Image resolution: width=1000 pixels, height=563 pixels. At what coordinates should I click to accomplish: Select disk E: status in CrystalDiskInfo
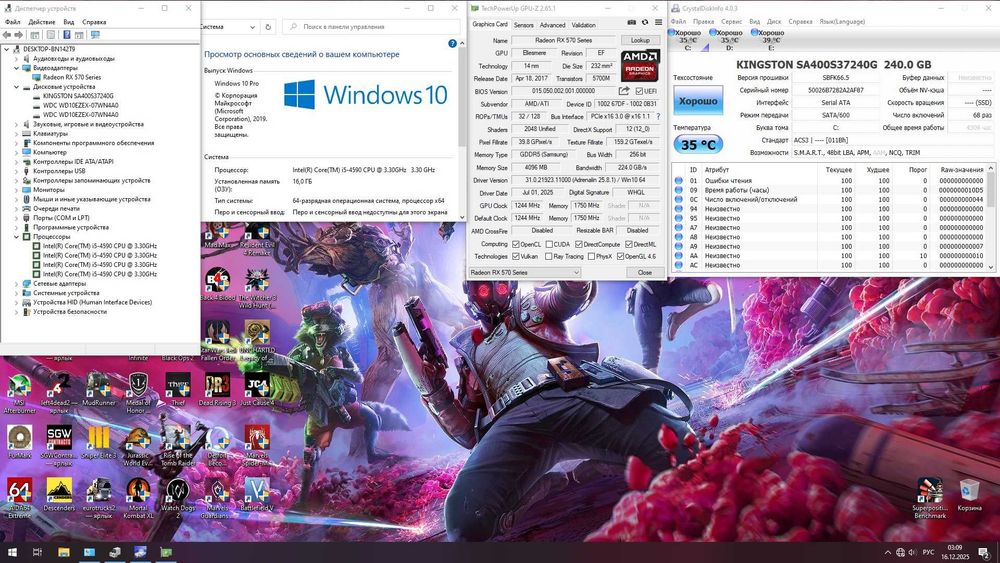pos(770,40)
